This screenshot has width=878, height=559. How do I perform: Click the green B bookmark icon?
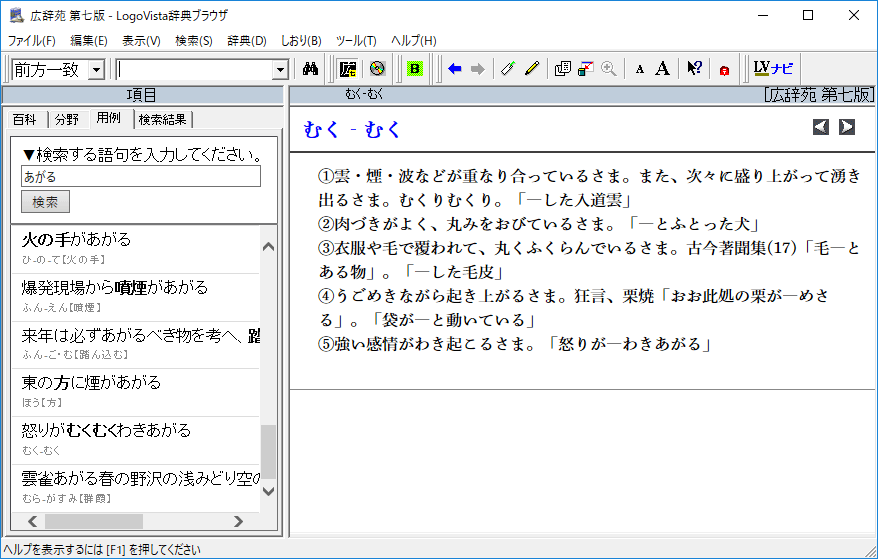(x=415, y=69)
